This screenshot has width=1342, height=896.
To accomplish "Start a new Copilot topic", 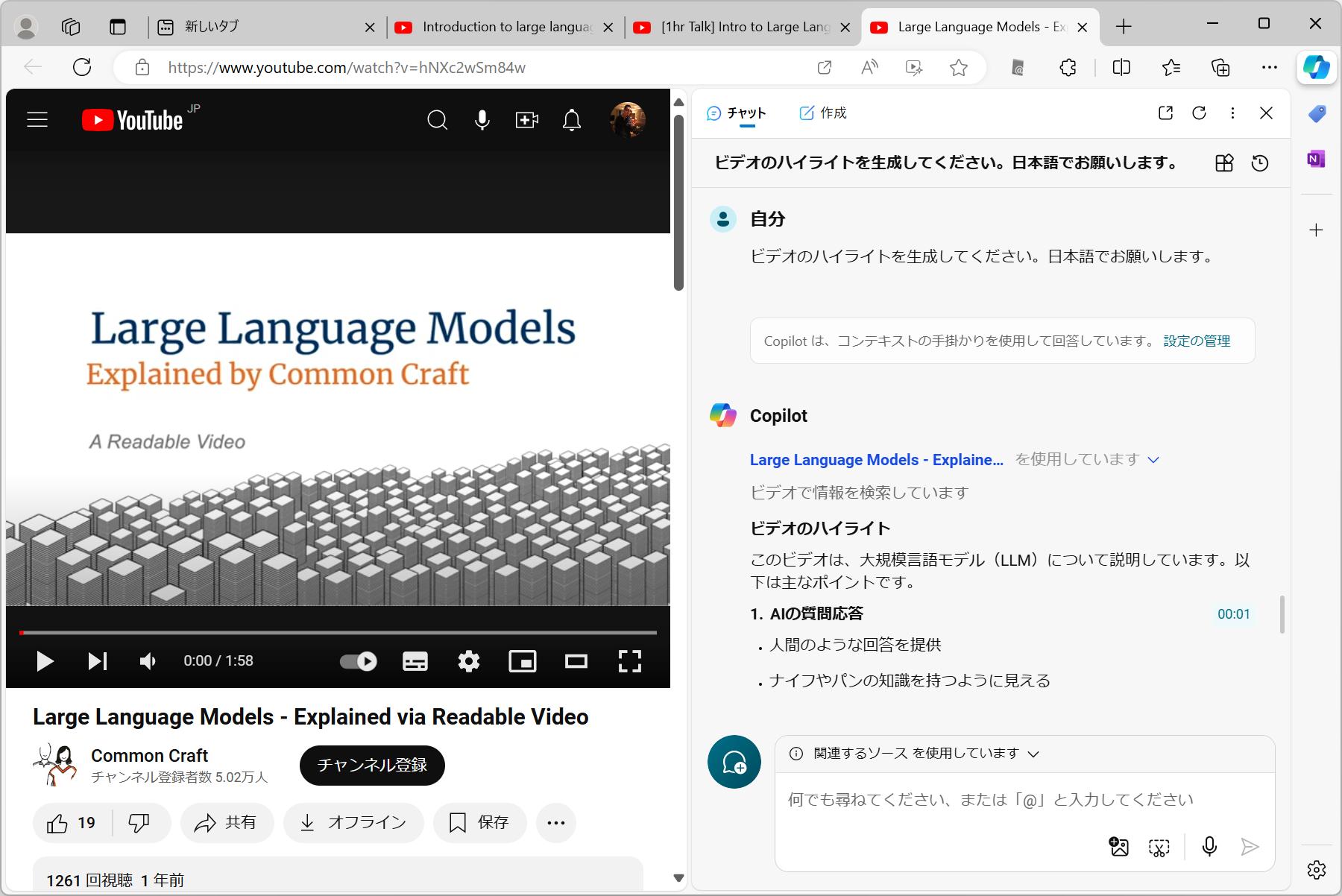I will pyautogui.click(x=734, y=762).
